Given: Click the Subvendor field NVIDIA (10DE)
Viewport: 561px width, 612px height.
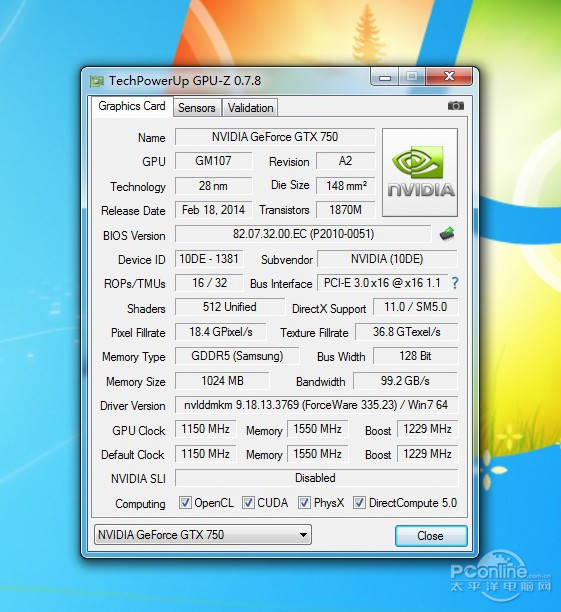Looking at the screenshot, I should click(387, 259).
